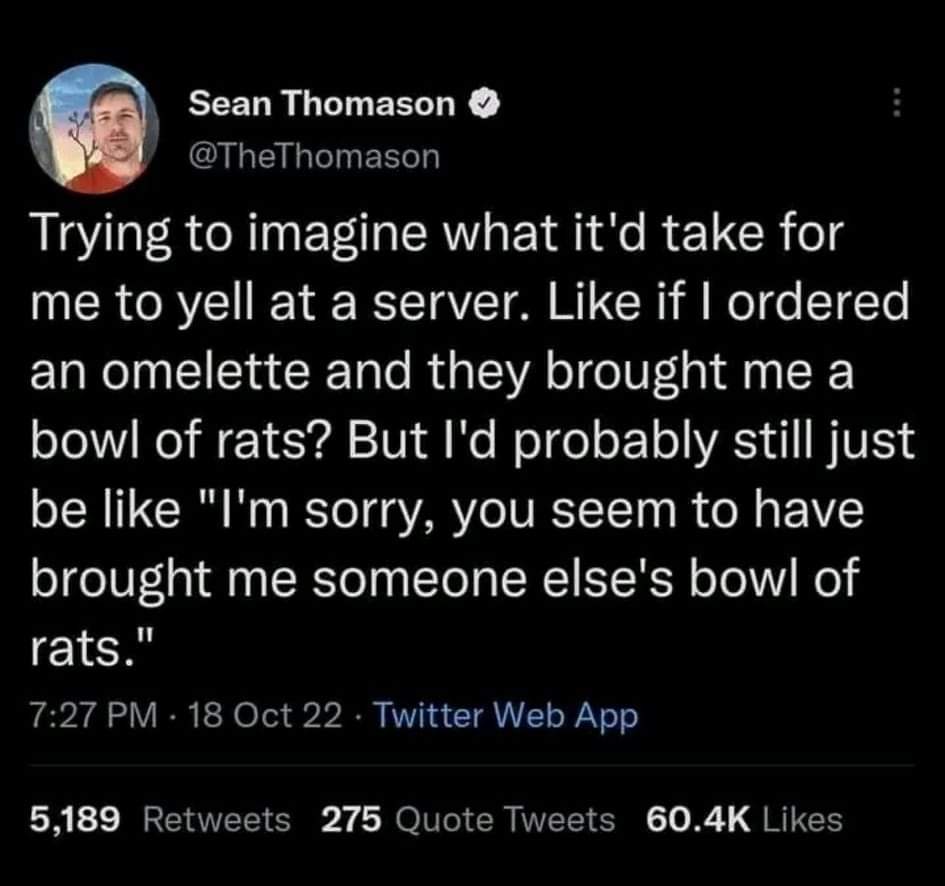Click the 5,189 retweet count number

pos(76,820)
